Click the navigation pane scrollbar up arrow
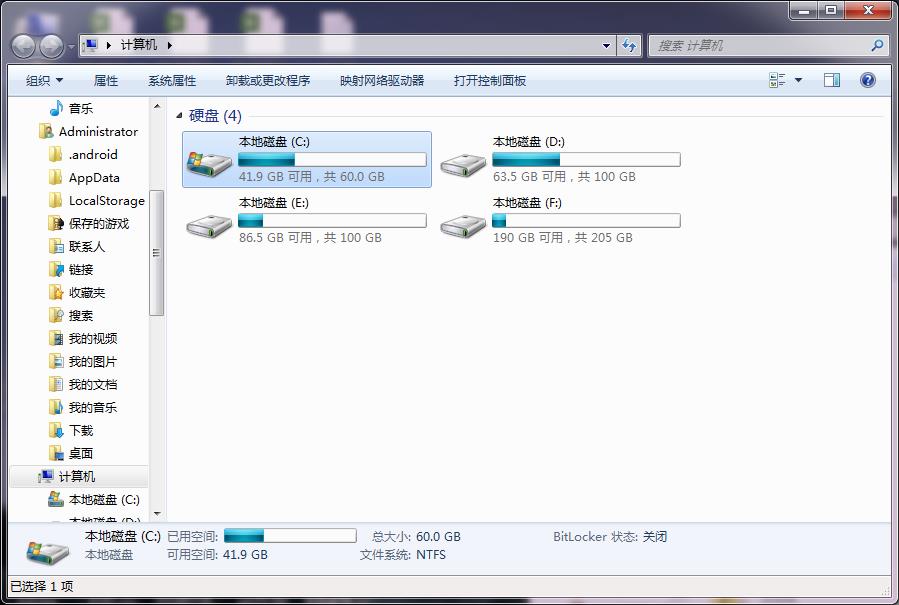The height and width of the screenshot is (605, 899). point(157,106)
